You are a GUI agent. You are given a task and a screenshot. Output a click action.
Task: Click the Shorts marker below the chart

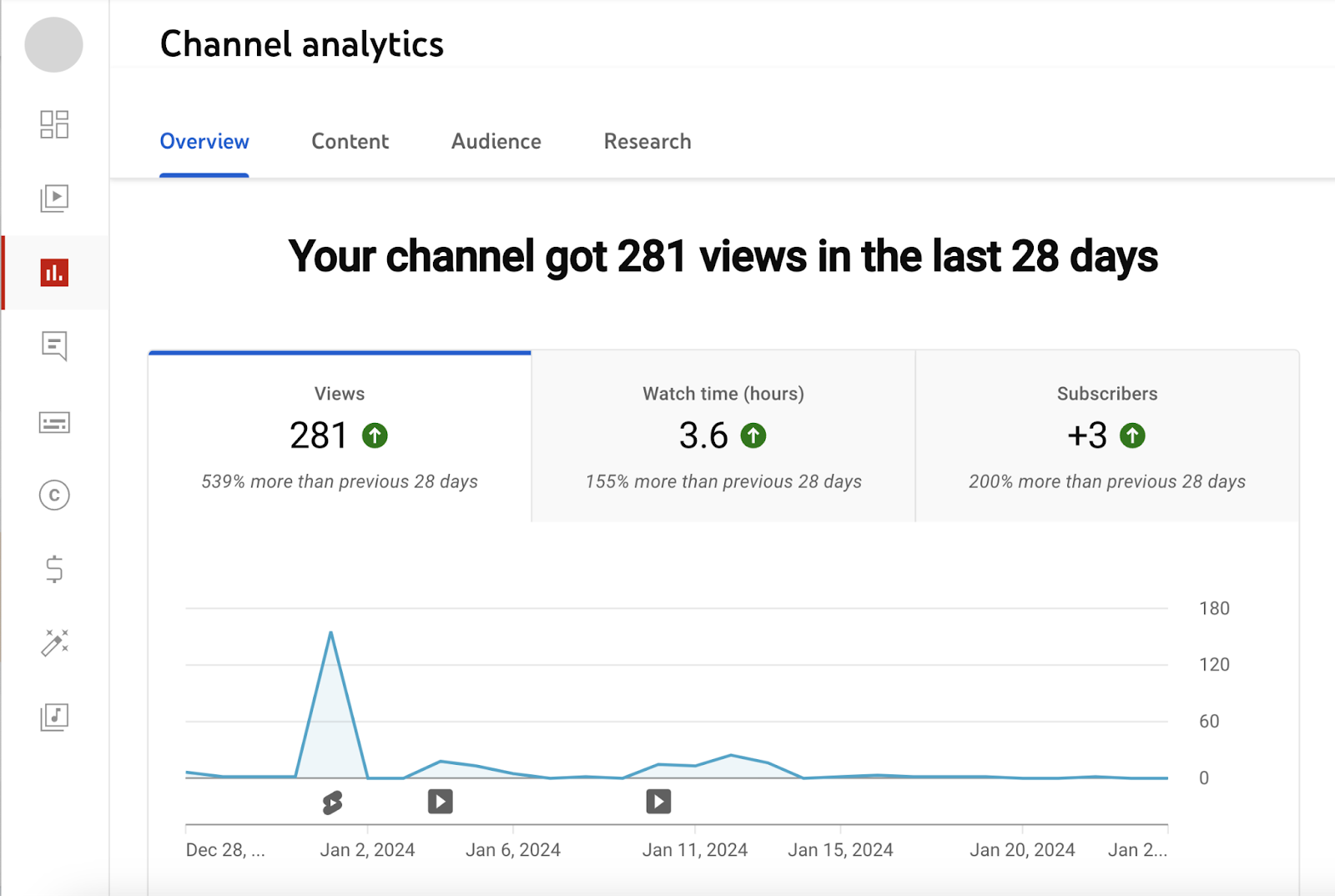333,802
